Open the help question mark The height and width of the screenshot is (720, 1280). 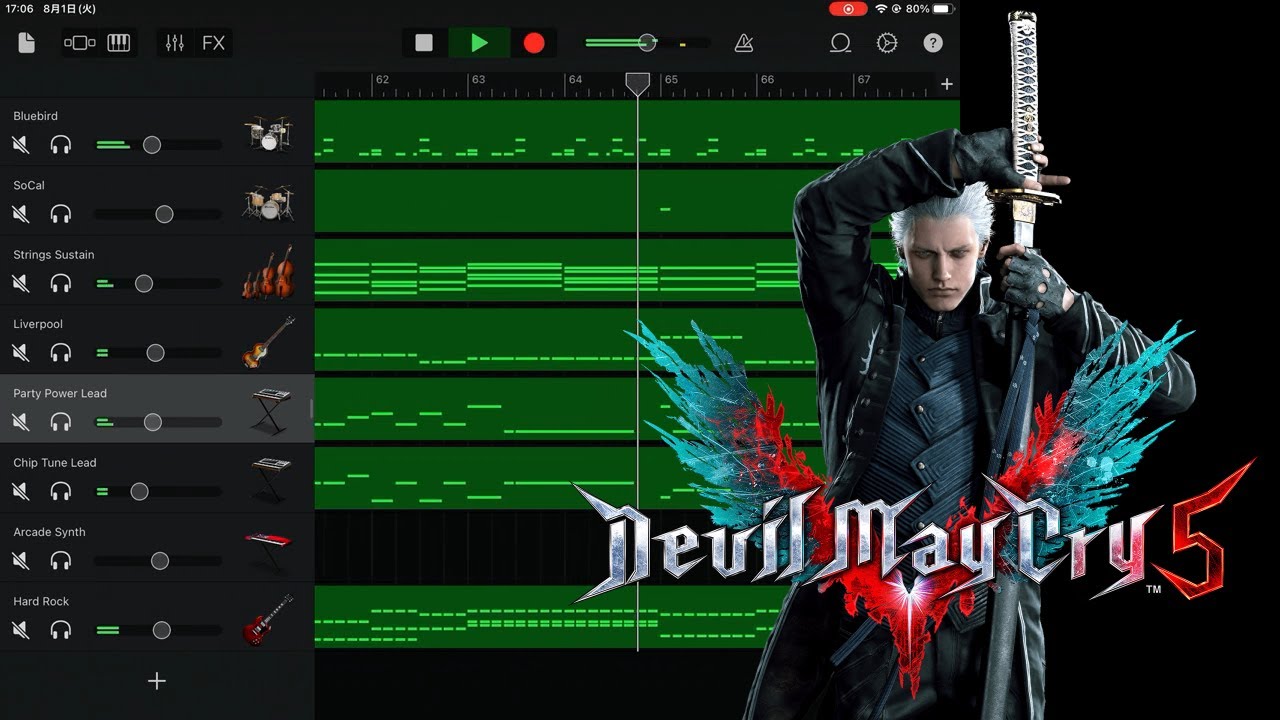933,43
